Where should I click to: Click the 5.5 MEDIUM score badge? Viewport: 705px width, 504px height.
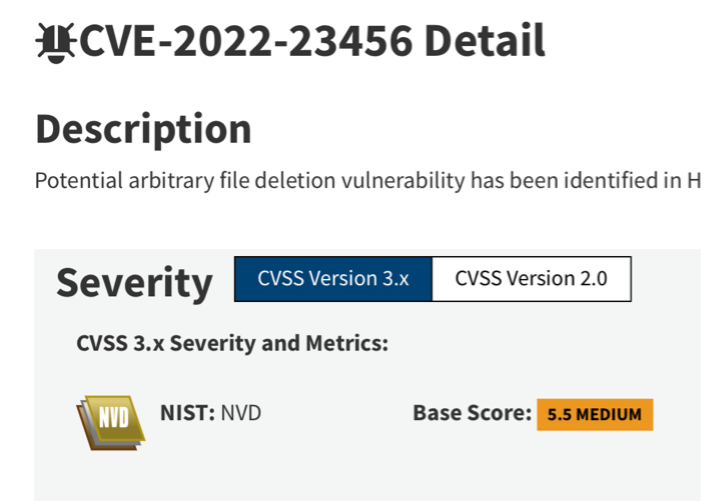594,414
